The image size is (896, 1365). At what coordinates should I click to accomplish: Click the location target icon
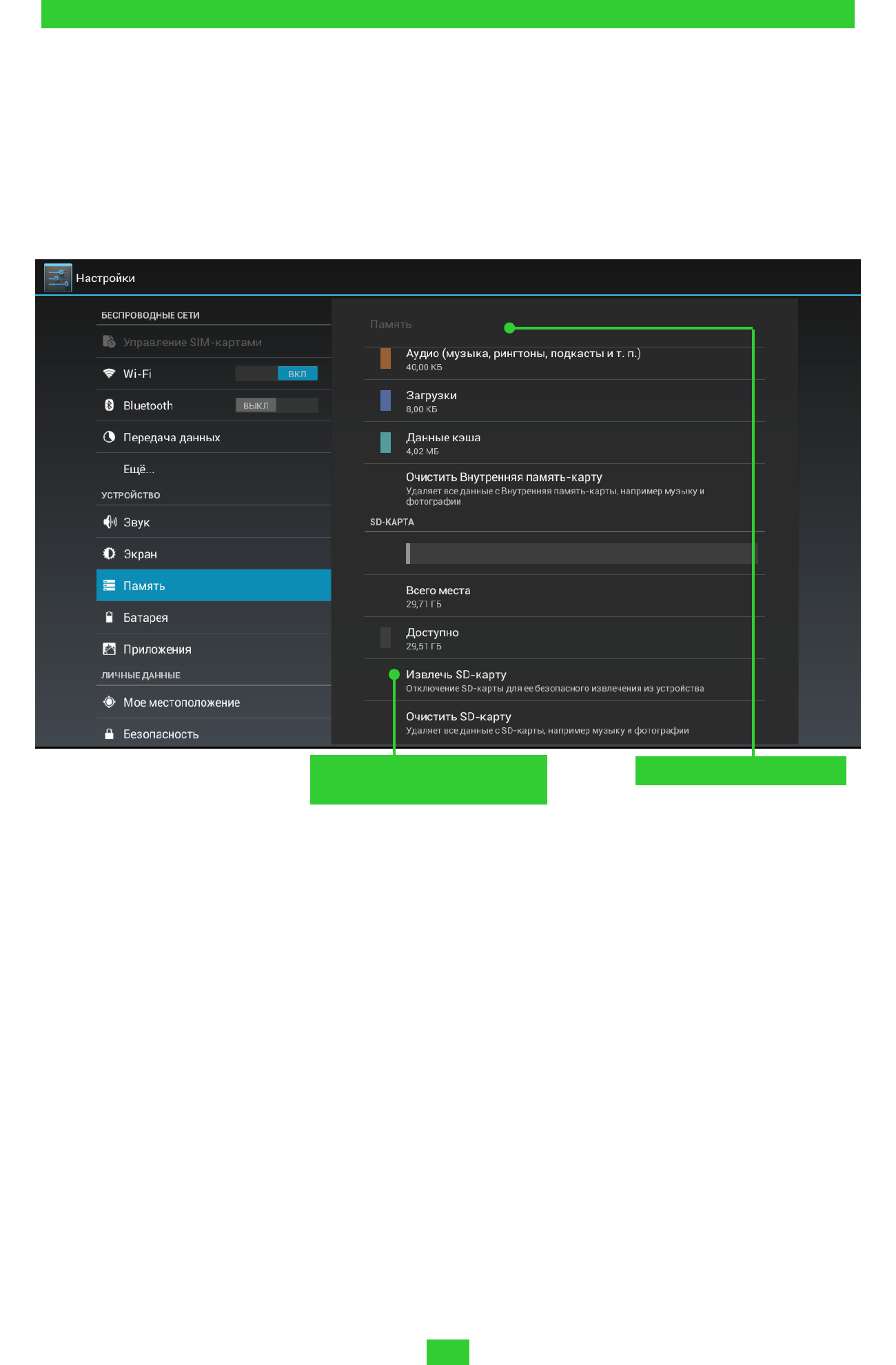tap(109, 702)
